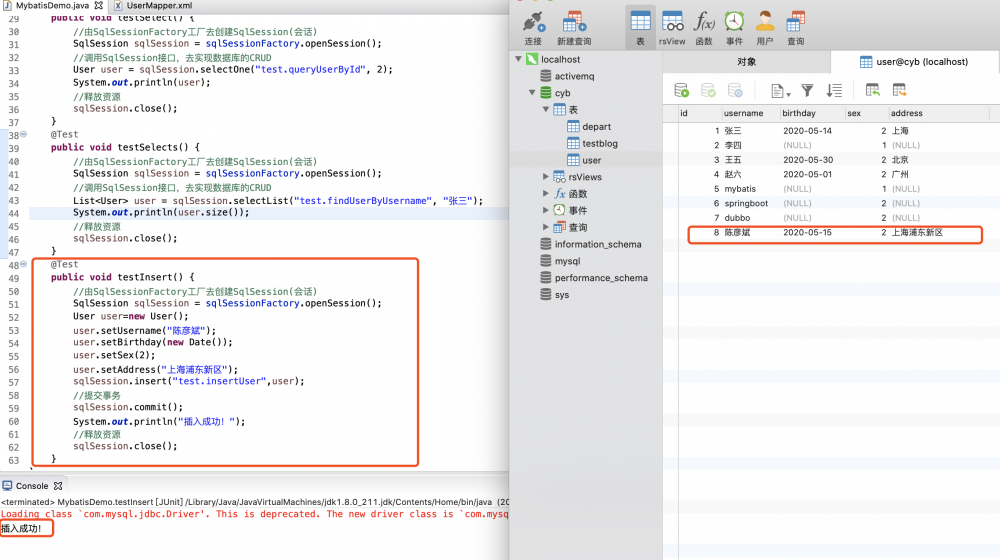Open the rsView views toolbar icon
This screenshot has height=560, width=1000.
tap(672, 28)
